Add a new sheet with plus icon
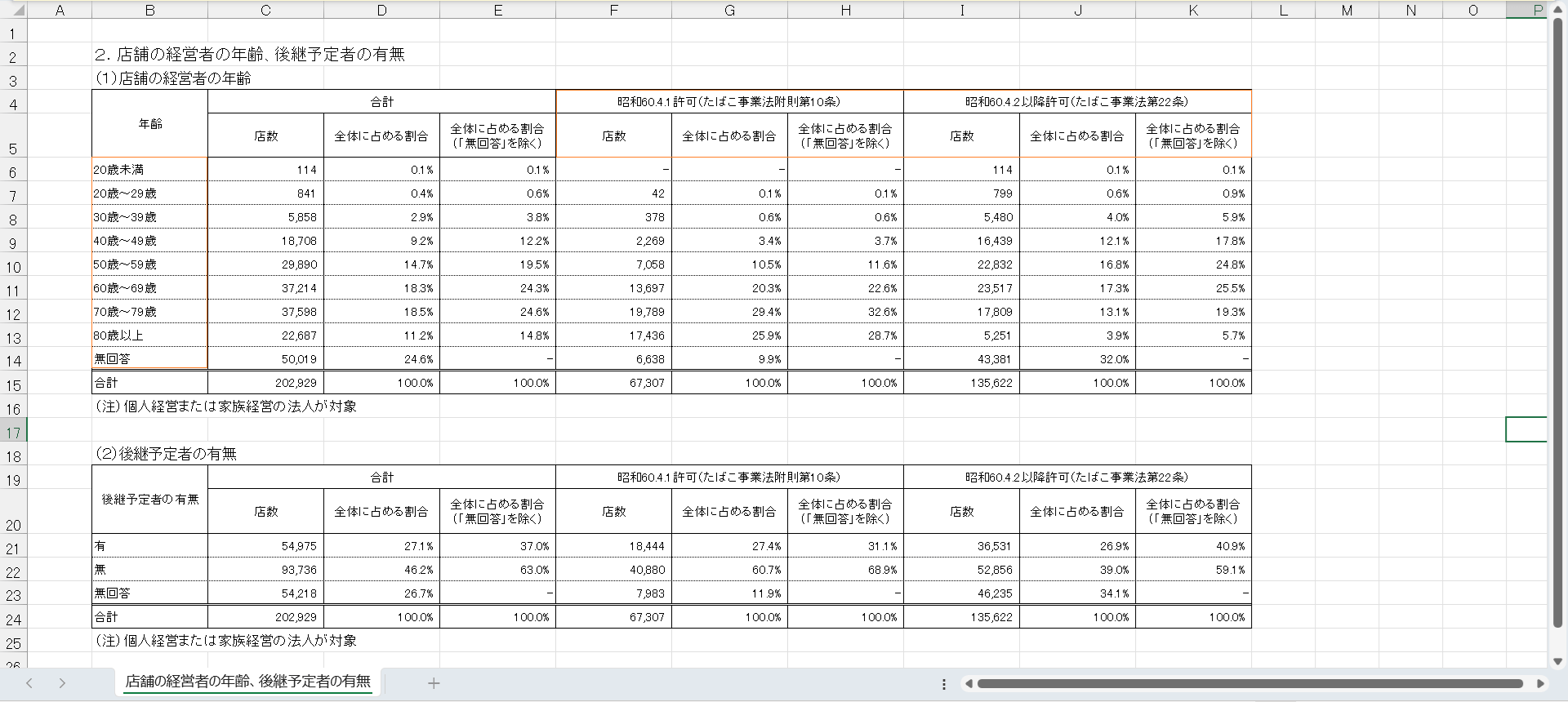The image size is (1568, 702). pyautogui.click(x=434, y=683)
